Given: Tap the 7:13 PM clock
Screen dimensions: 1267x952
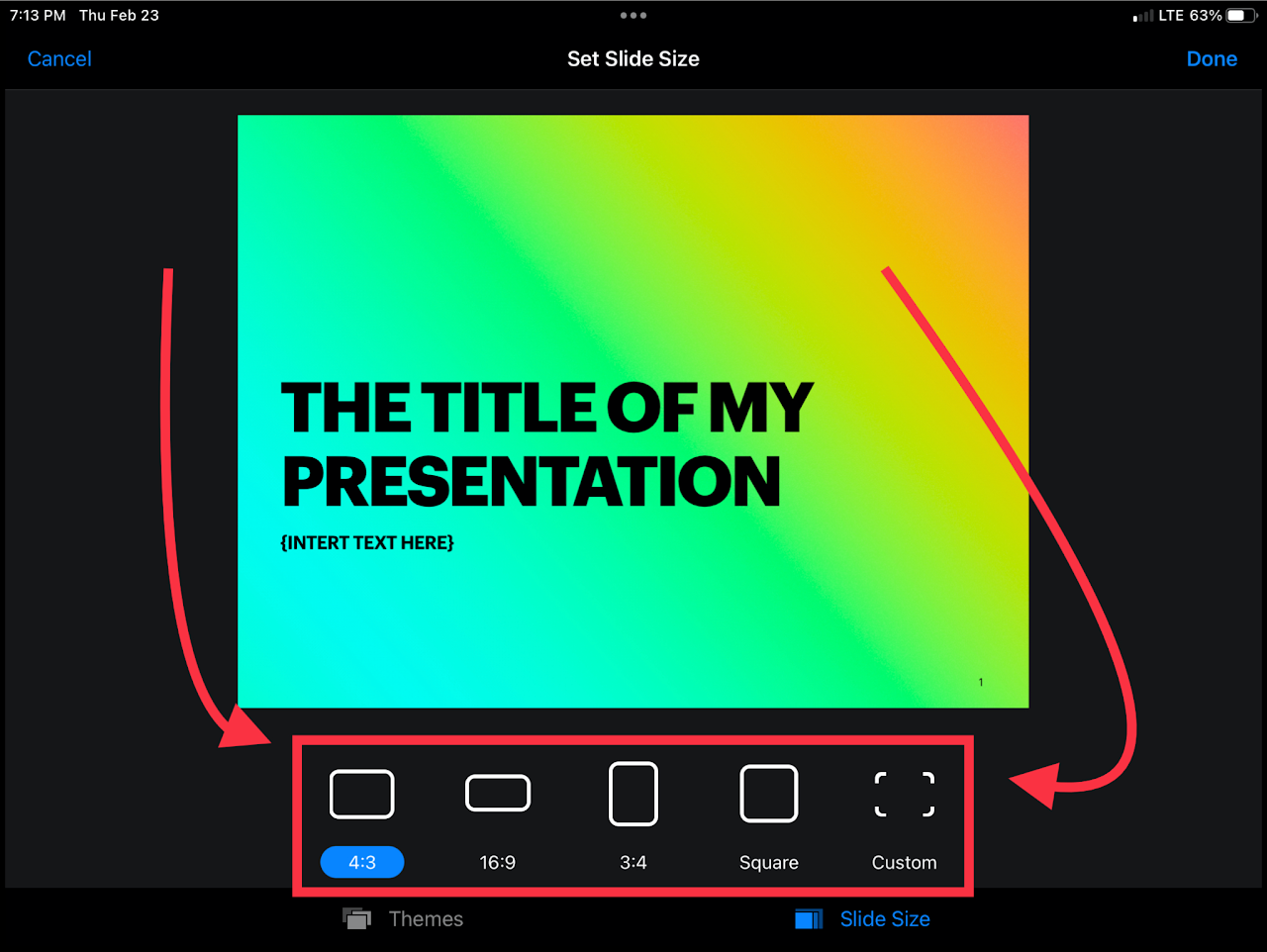Looking at the screenshot, I should 38,16.
